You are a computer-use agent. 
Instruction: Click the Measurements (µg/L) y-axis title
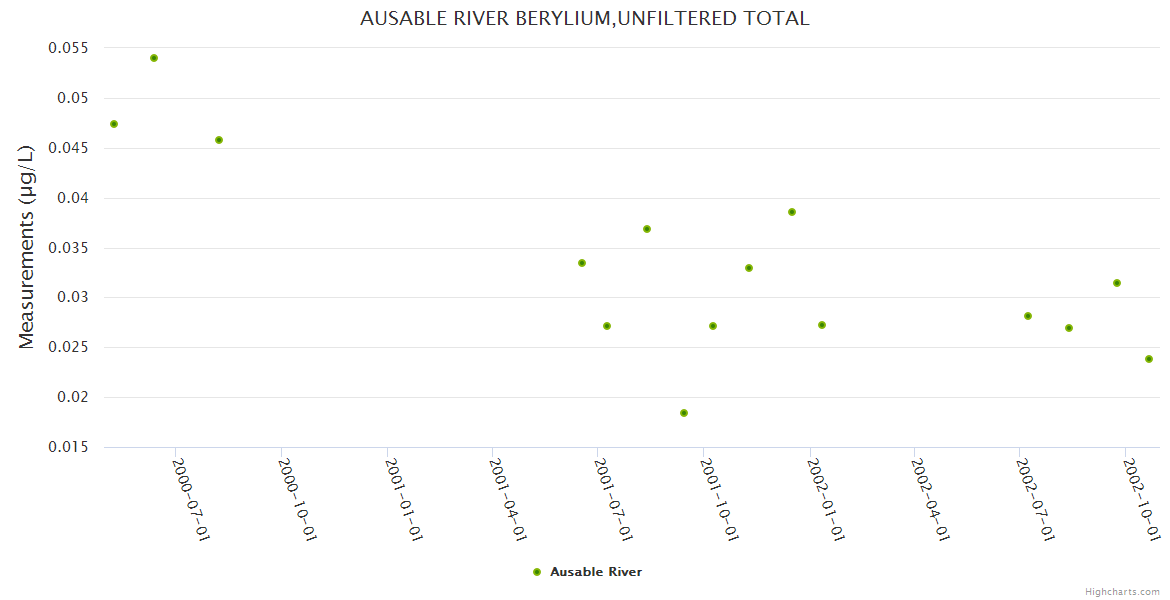click(26, 246)
